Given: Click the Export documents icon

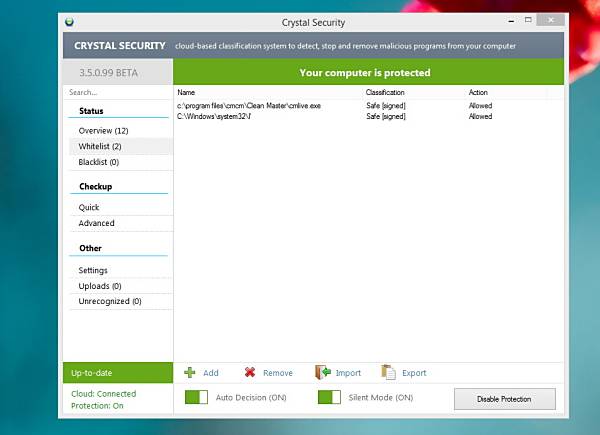Looking at the screenshot, I should coord(388,372).
